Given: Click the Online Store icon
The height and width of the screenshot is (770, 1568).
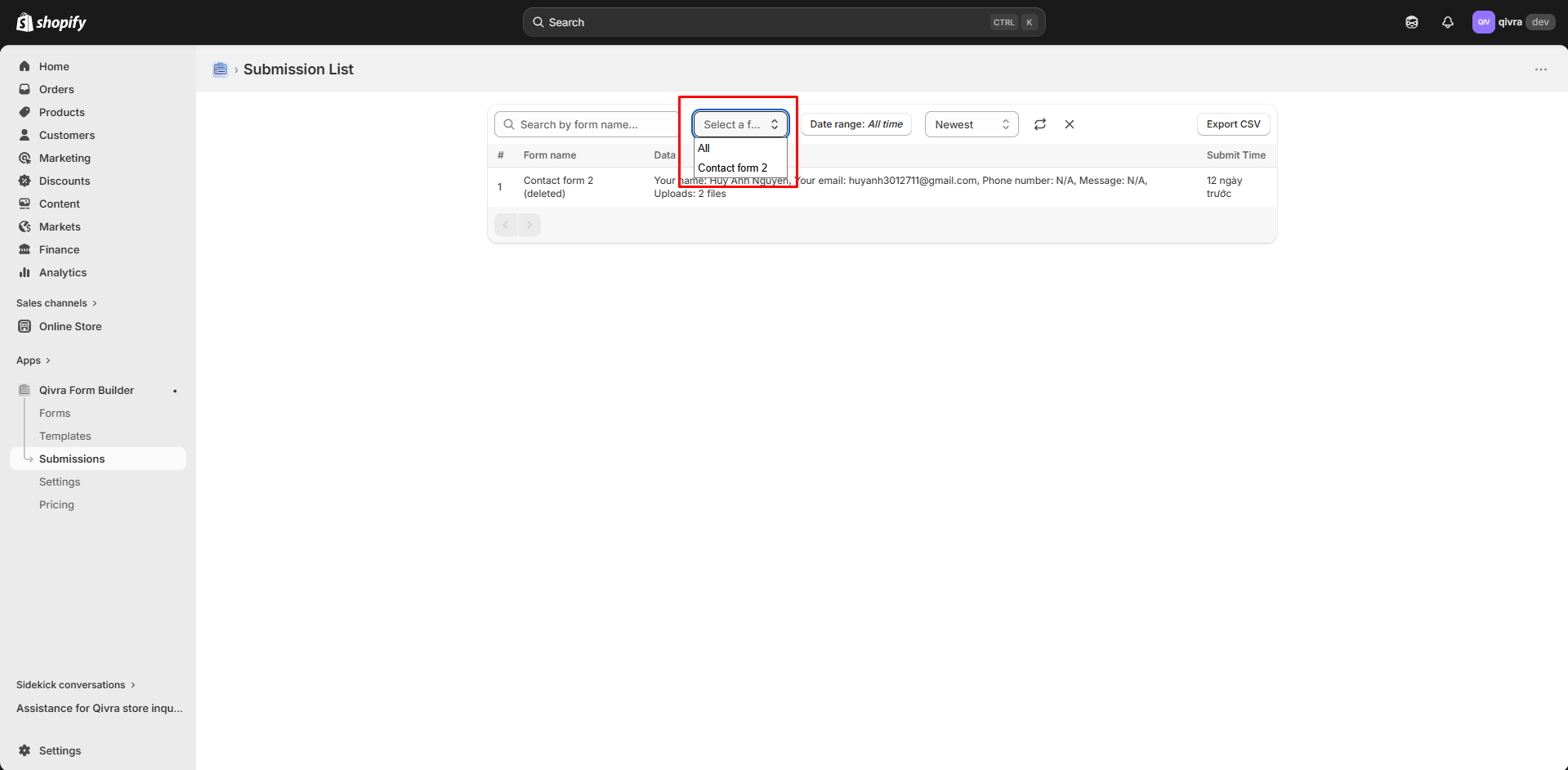Looking at the screenshot, I should coord(25,326).
